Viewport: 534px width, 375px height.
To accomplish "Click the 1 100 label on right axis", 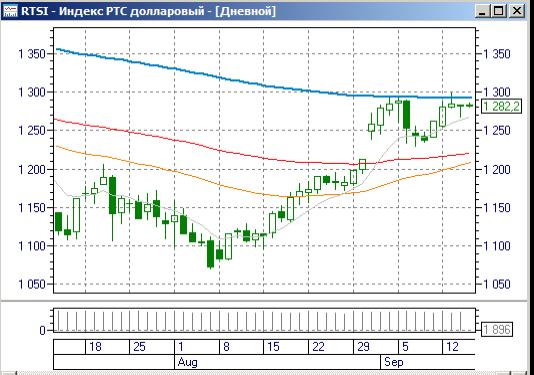I will (497, 246).
